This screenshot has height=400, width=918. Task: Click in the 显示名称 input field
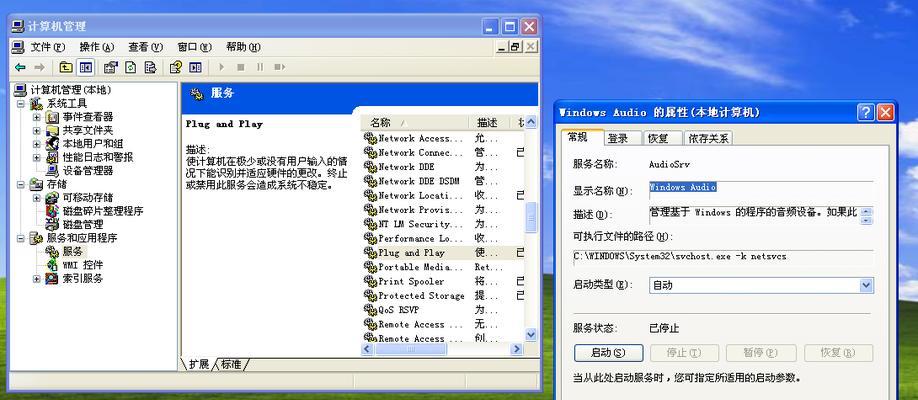(761, 189)
